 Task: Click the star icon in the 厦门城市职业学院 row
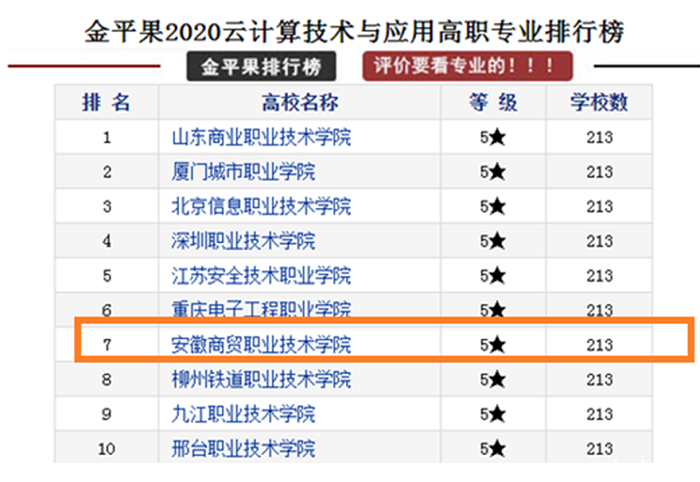pyautogui.click(x=498, y=172)
